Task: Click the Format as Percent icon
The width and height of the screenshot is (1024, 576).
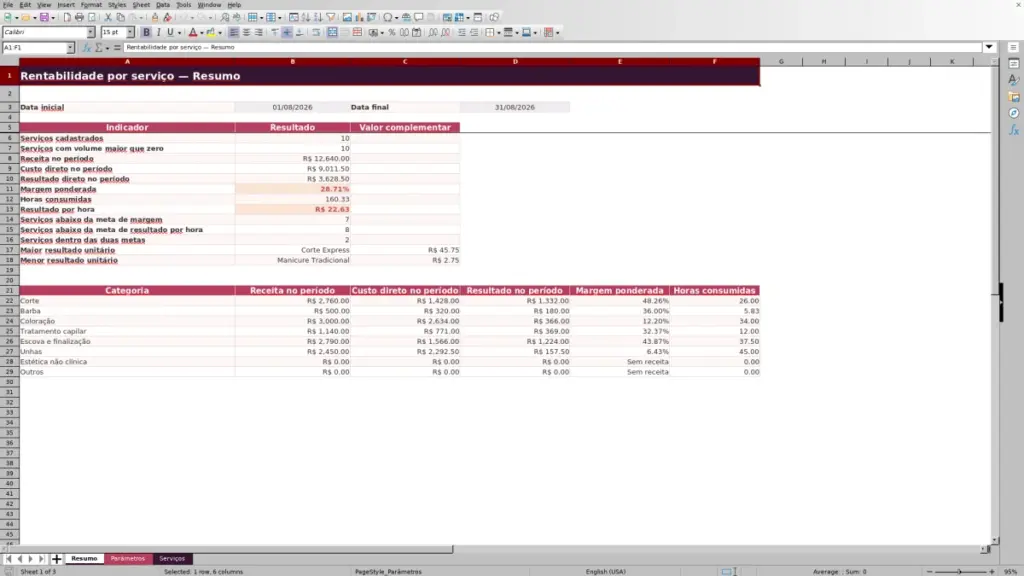Action: click(x=392, y=33)
